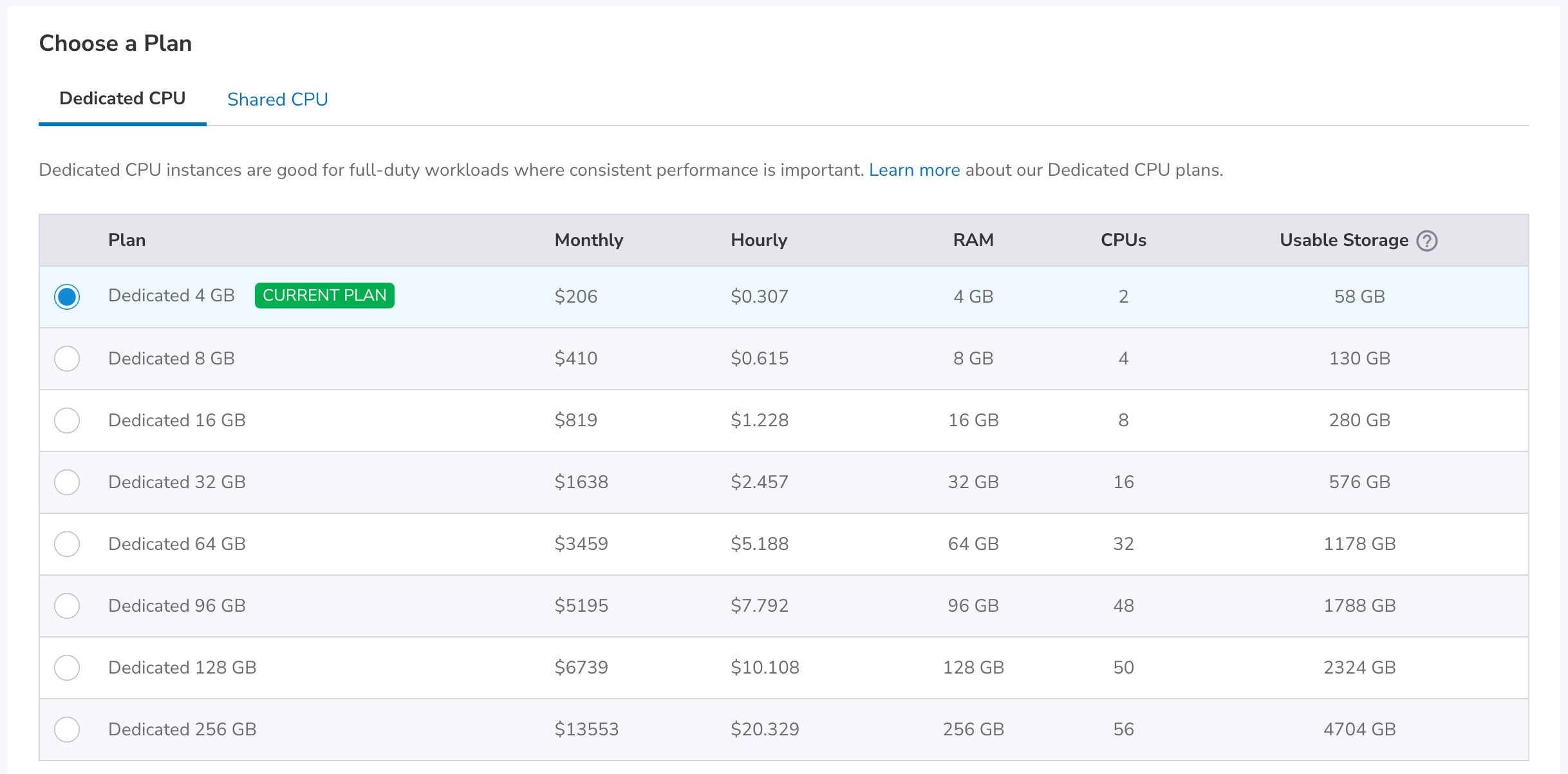Click the CURRENT PLAN green badge
The width and height of the screenshot is (1568, 774).
click(324, 296)
